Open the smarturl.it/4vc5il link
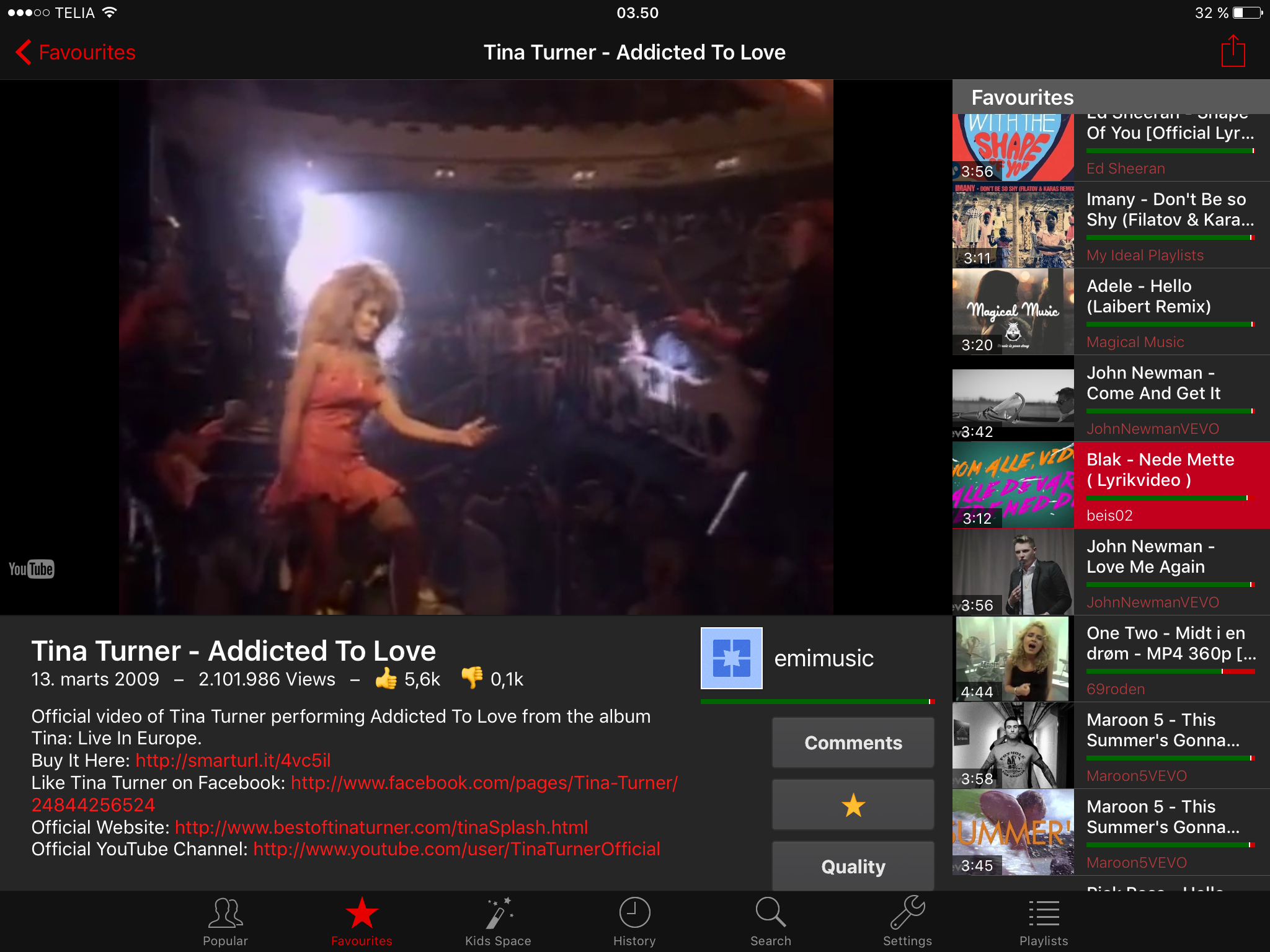Screen dimensions: 1270x952 click(x=233, y=760)
